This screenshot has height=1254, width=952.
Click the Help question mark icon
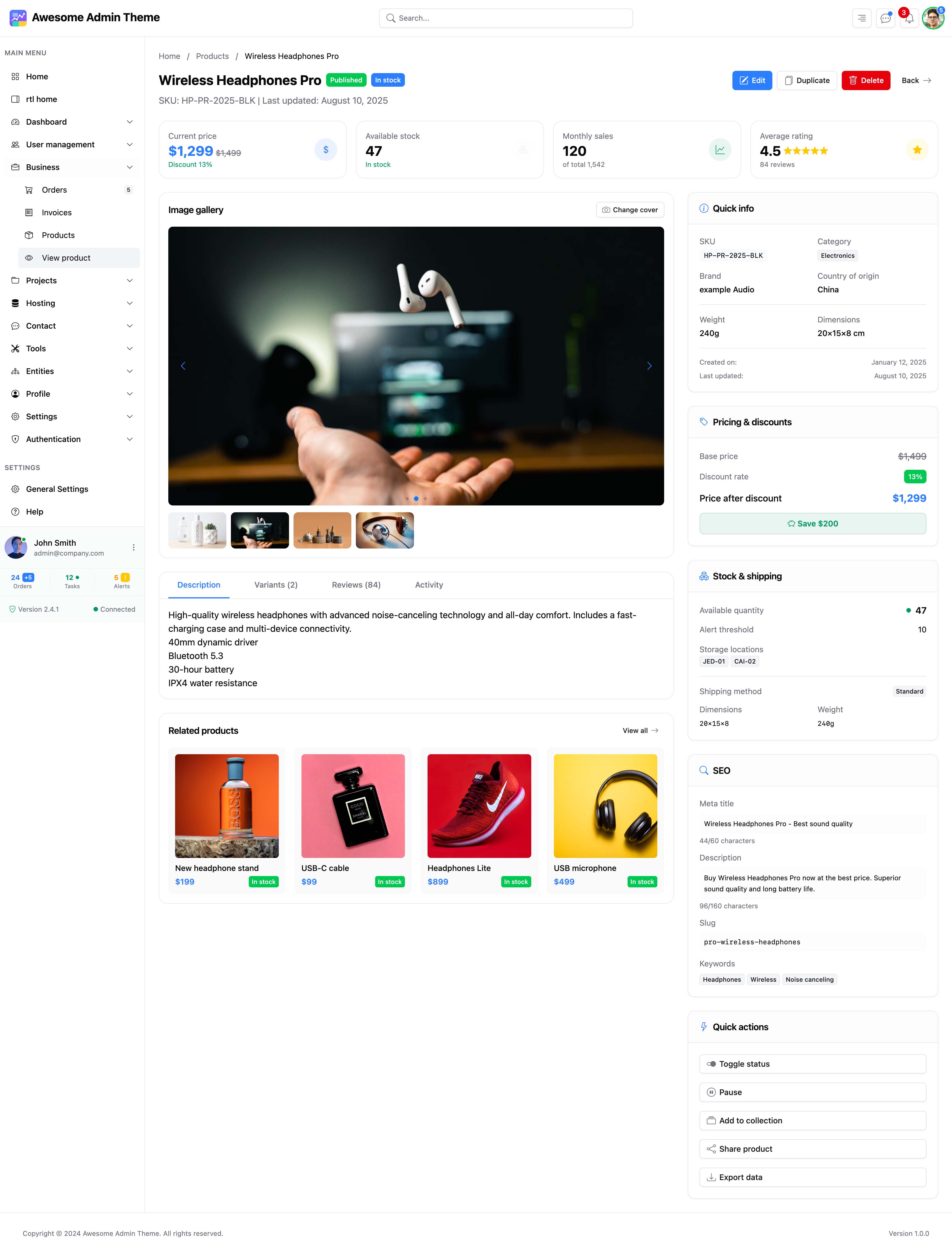[x=15, y=511]
